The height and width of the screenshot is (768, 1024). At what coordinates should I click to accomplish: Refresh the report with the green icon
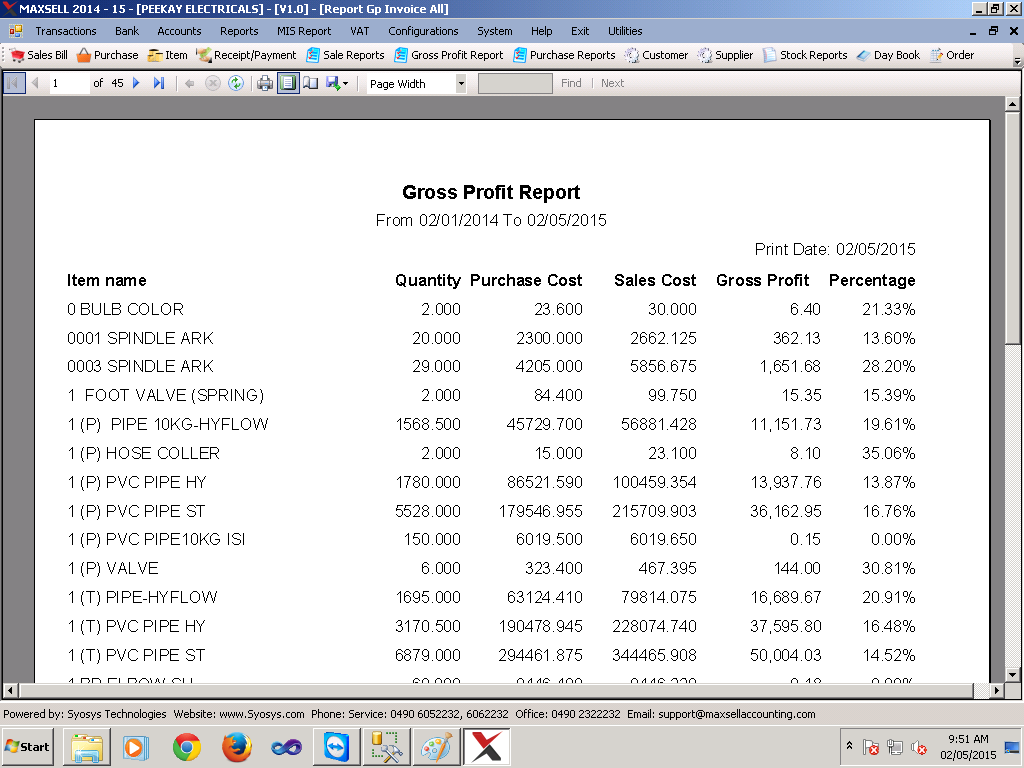236,83
